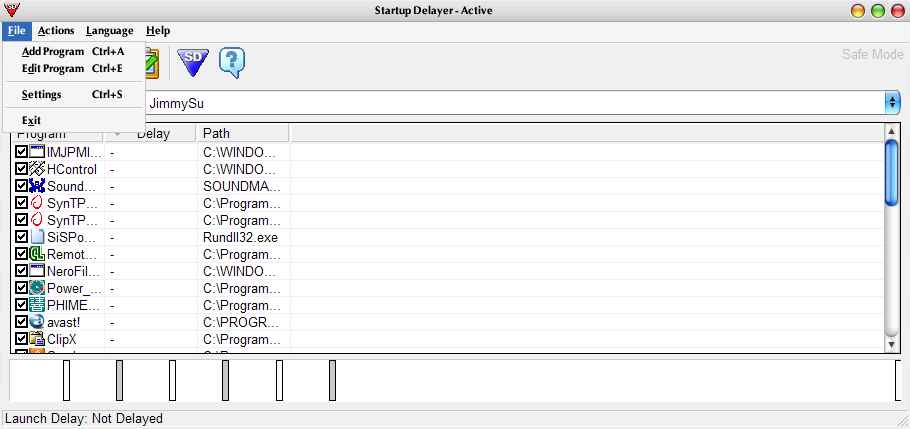Click the Safe Mode label

(873, 55)
